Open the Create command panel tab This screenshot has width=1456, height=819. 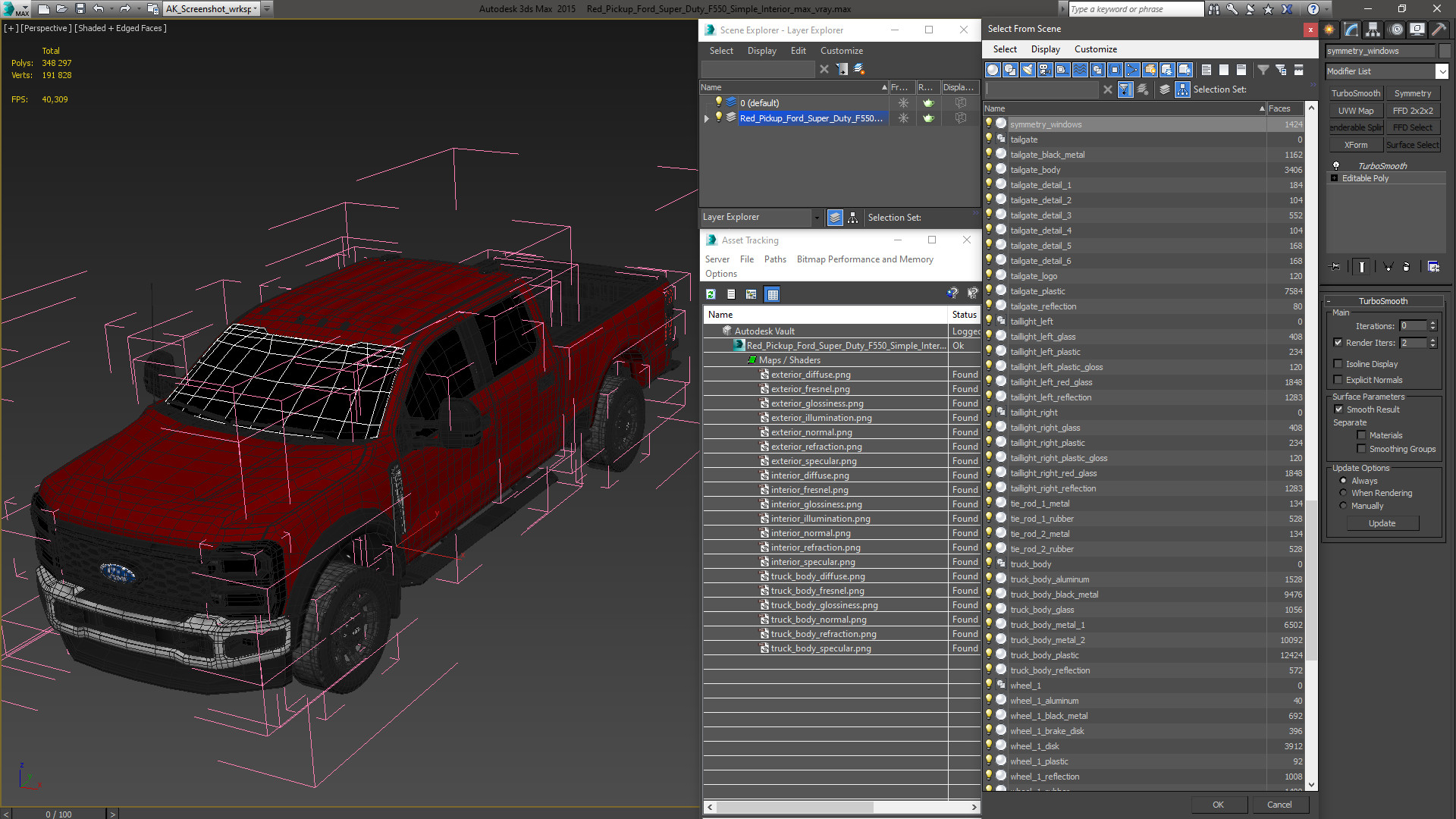1329,30
